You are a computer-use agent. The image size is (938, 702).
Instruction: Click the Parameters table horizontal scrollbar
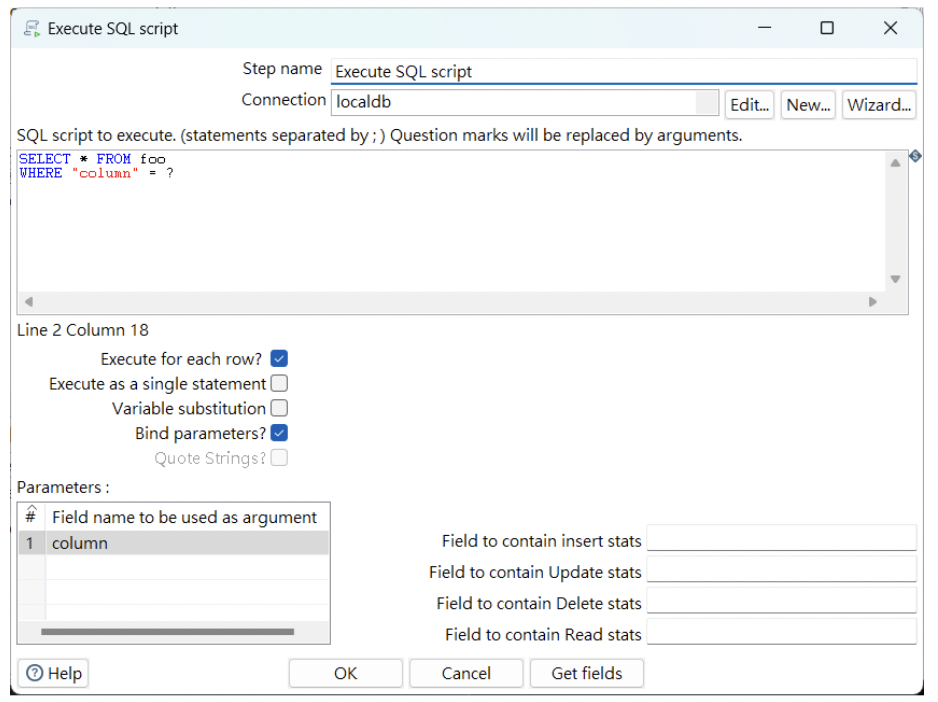click(168, 631)
